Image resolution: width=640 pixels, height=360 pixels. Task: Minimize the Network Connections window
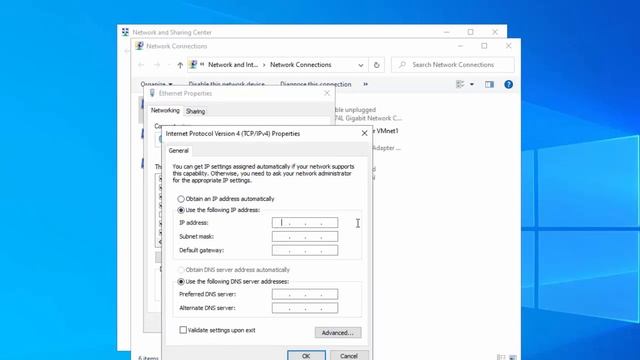click(x=460, y=46)
